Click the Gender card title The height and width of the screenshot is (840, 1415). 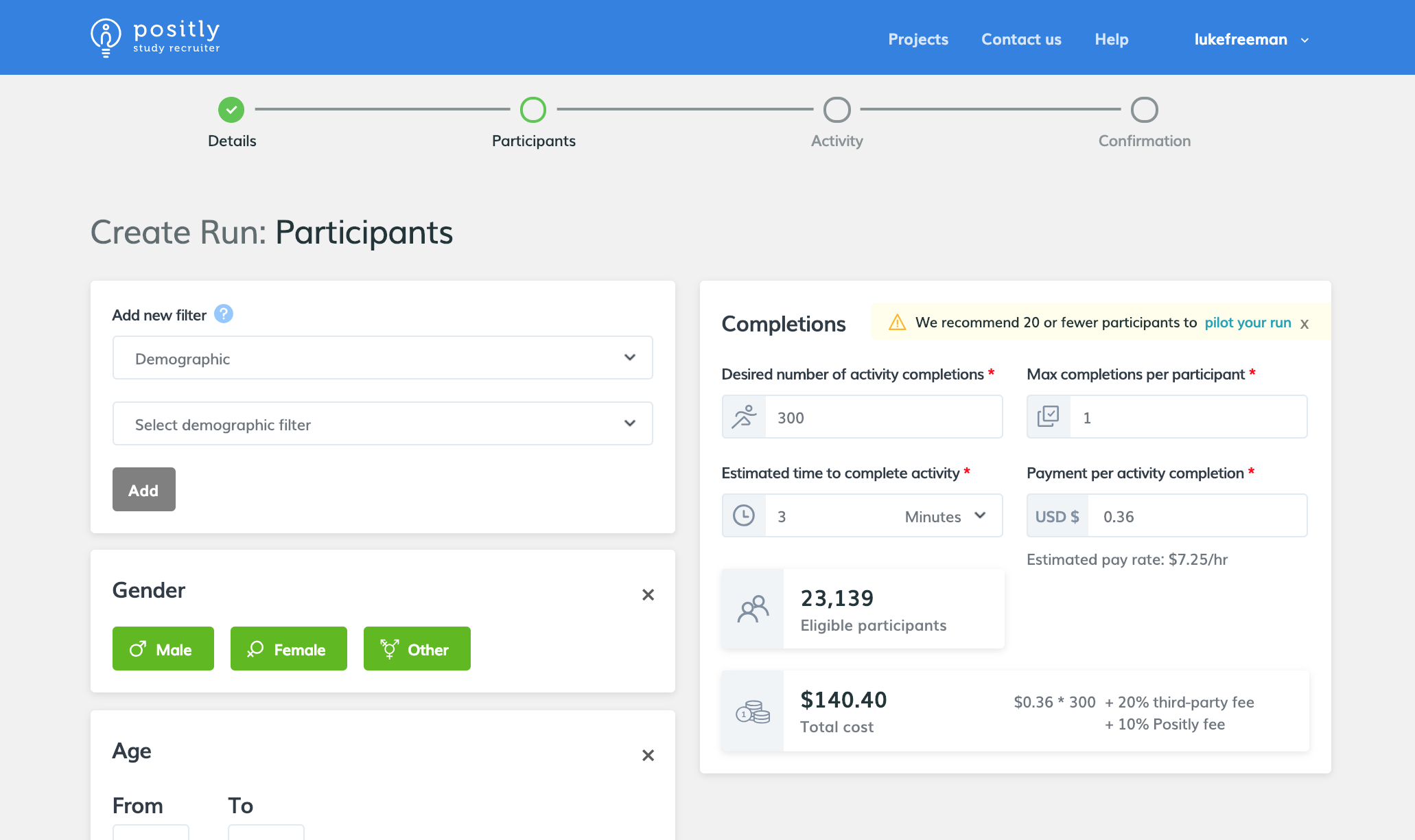click(x=149, y=590)
